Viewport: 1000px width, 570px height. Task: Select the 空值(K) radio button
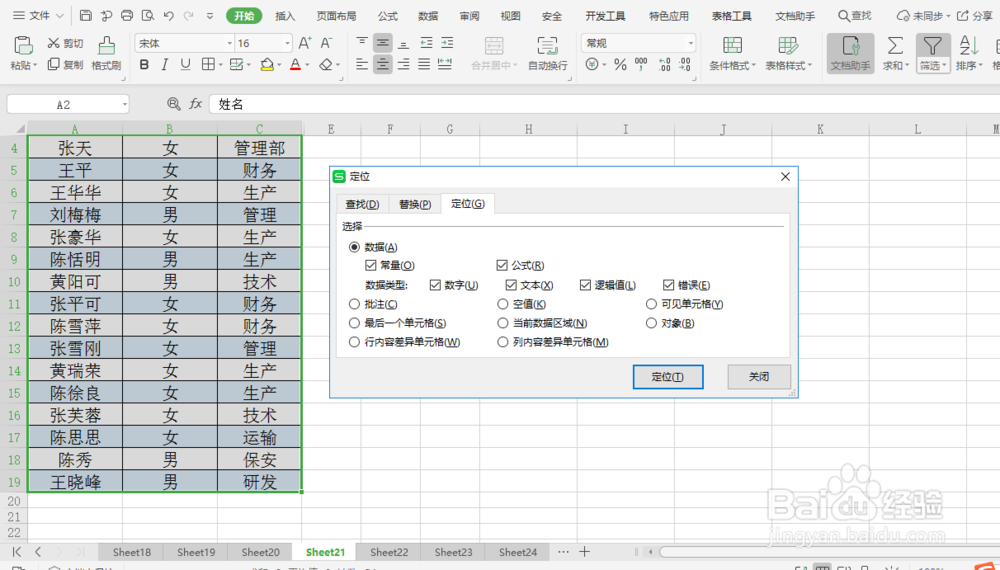(x=503, y=304)
